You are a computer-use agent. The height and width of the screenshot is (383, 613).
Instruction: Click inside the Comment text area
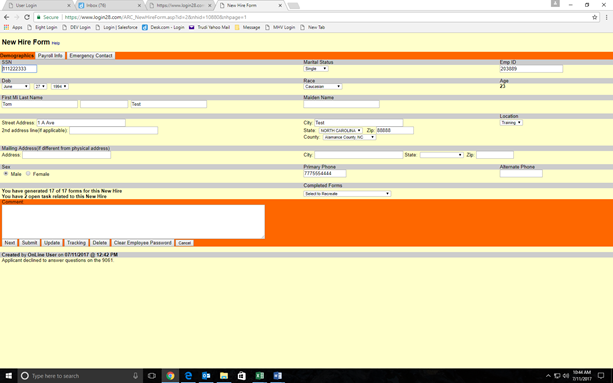tap(133, 222)
